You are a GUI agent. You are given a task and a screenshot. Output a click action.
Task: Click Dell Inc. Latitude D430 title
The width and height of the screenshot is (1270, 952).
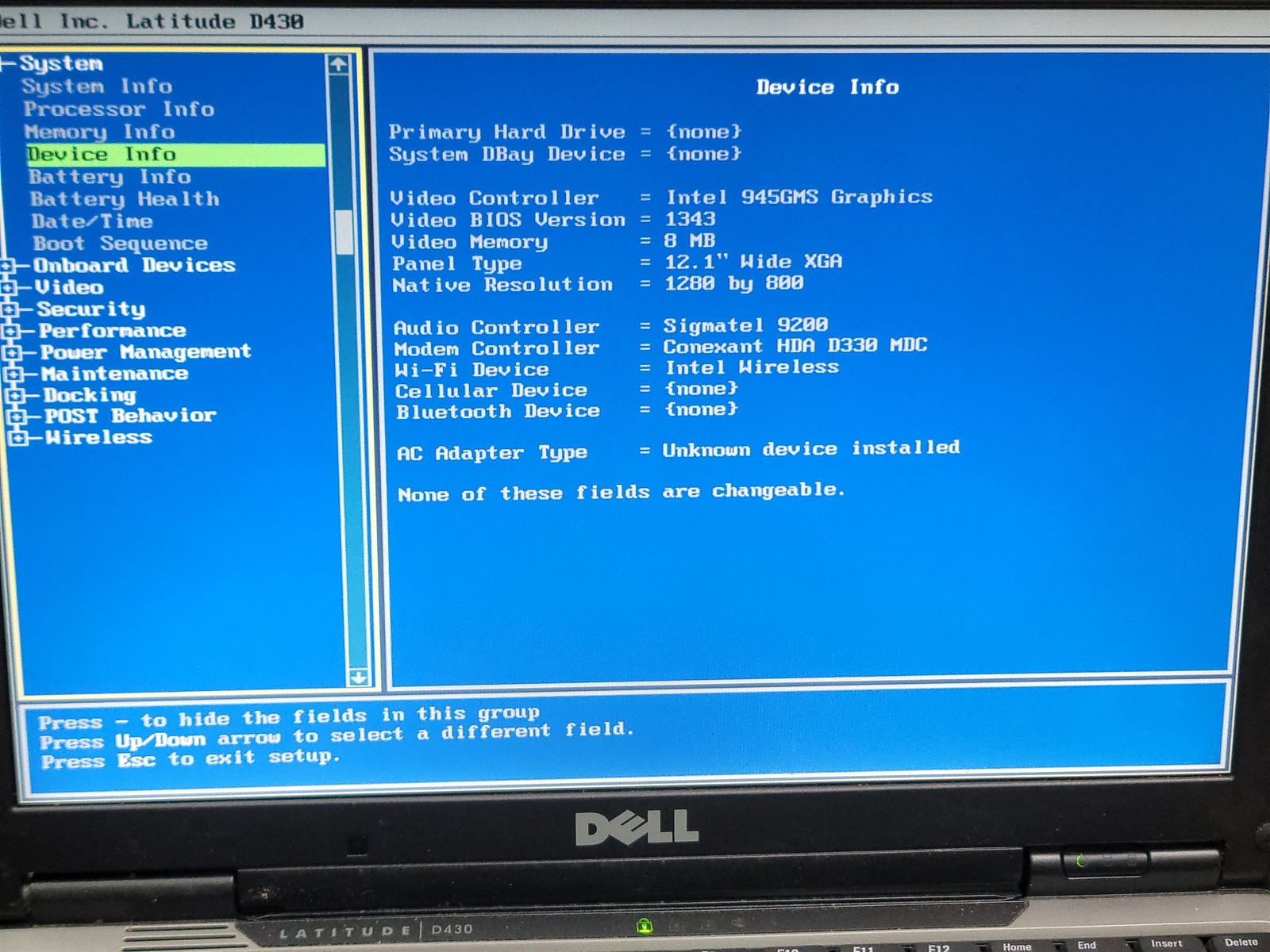coord(151,21)
